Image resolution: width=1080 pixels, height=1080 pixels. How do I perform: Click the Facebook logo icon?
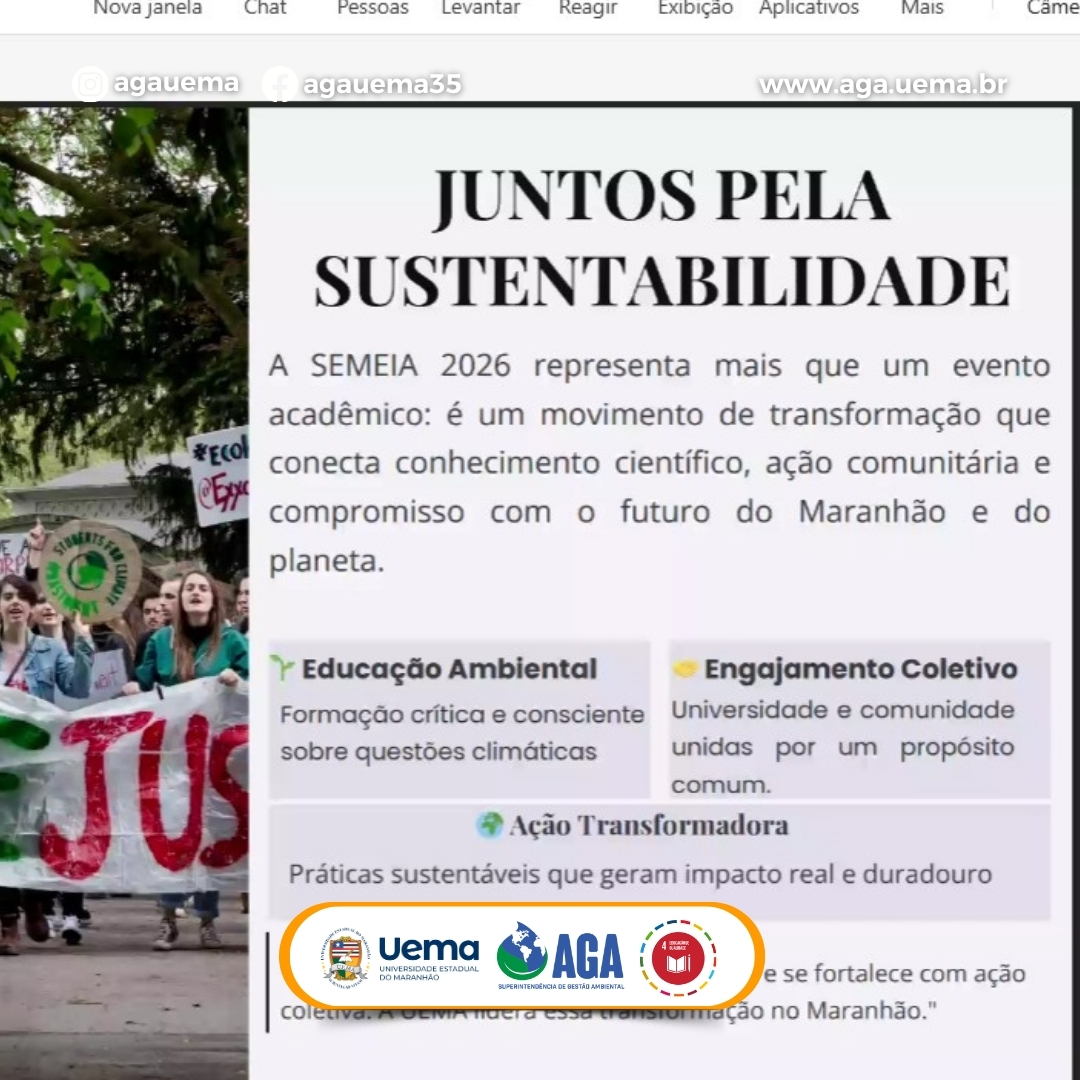click(280, 85)
